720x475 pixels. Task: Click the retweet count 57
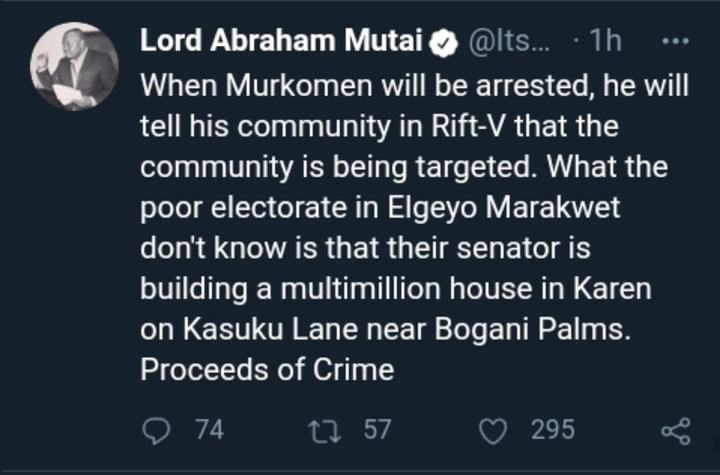point(377,430)
